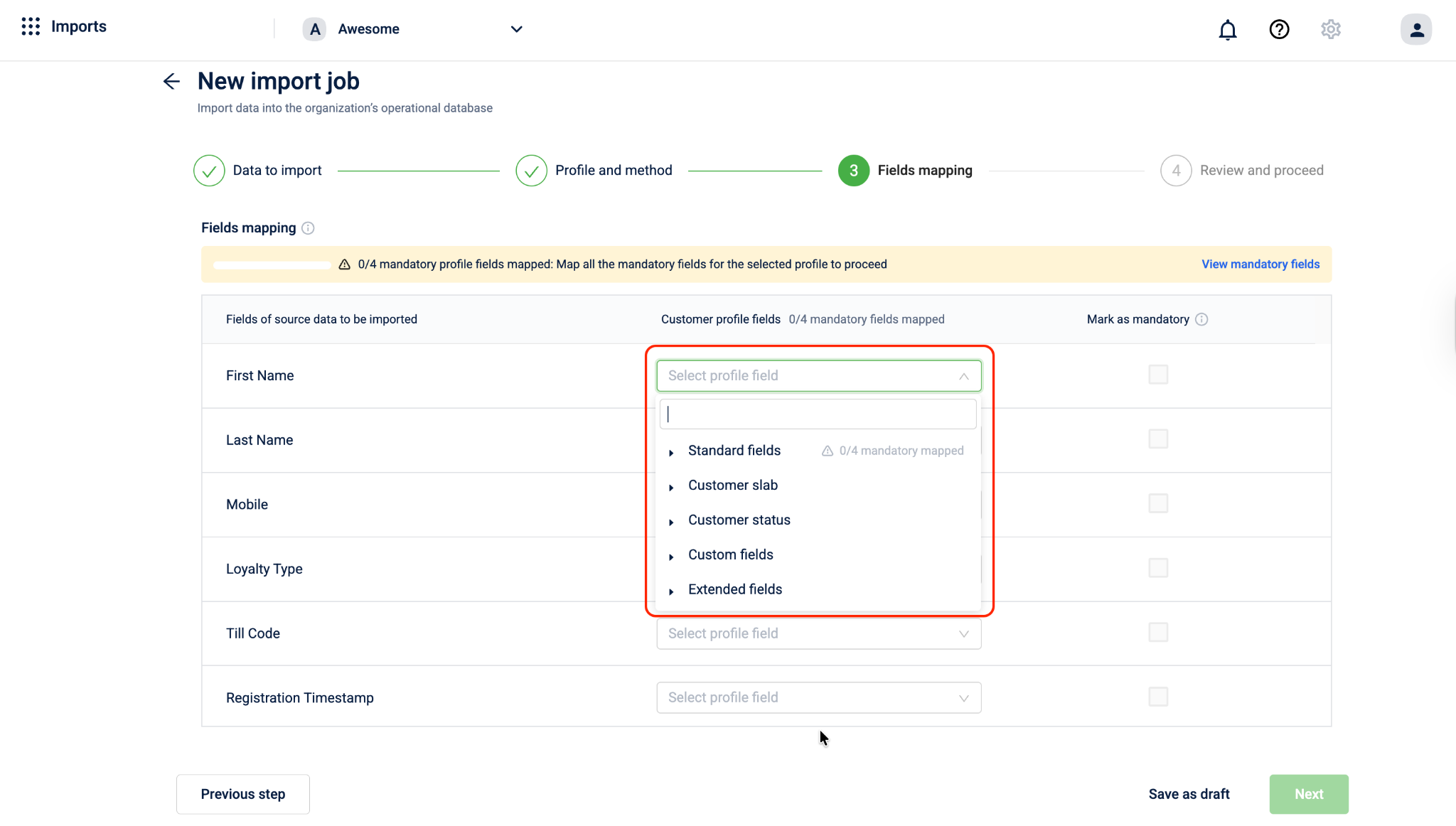Go back using the left arrow icon
The height and width of the screenshot is (826, 1456).
(x=171, y=82)
